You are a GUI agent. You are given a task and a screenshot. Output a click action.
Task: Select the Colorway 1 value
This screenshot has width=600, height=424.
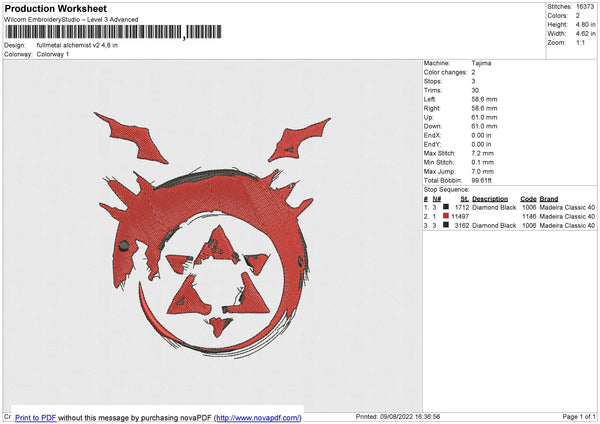click(x=53, y=54)
